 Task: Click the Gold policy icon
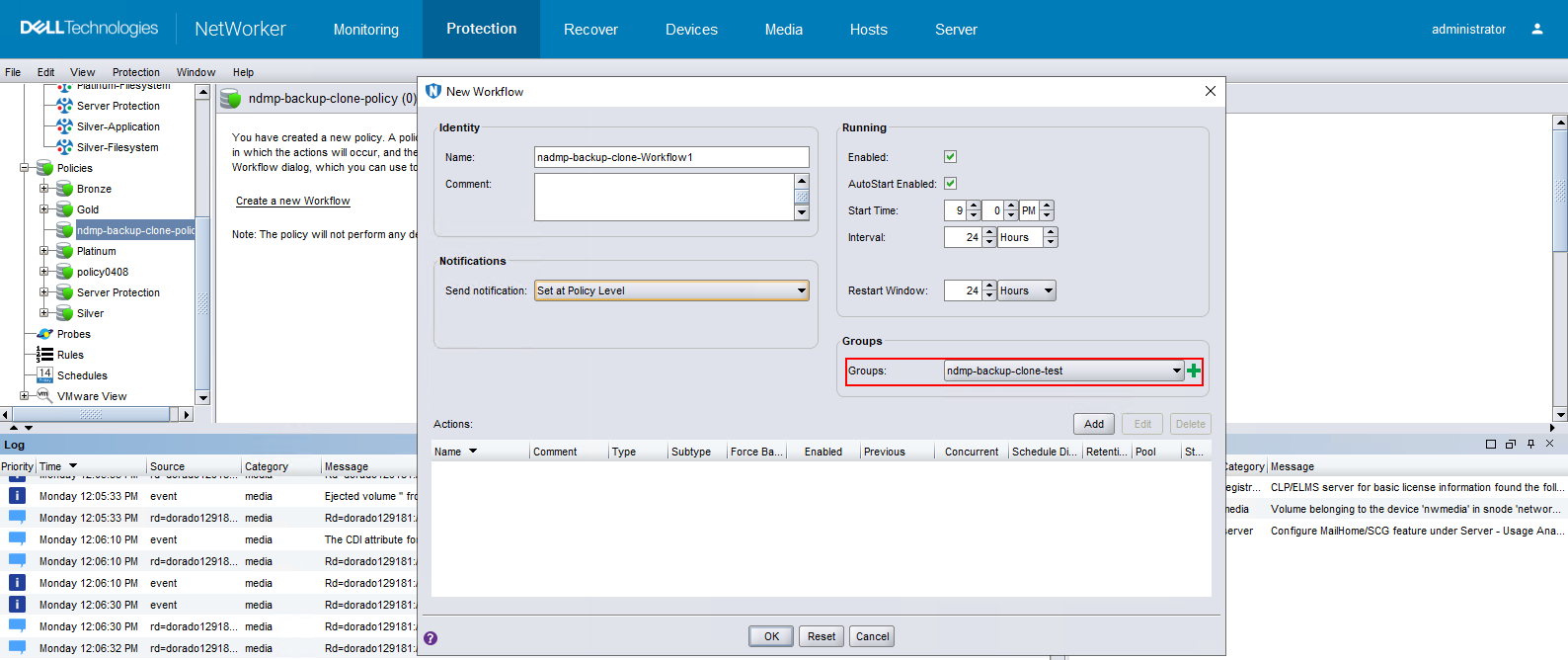pos(64,209)
